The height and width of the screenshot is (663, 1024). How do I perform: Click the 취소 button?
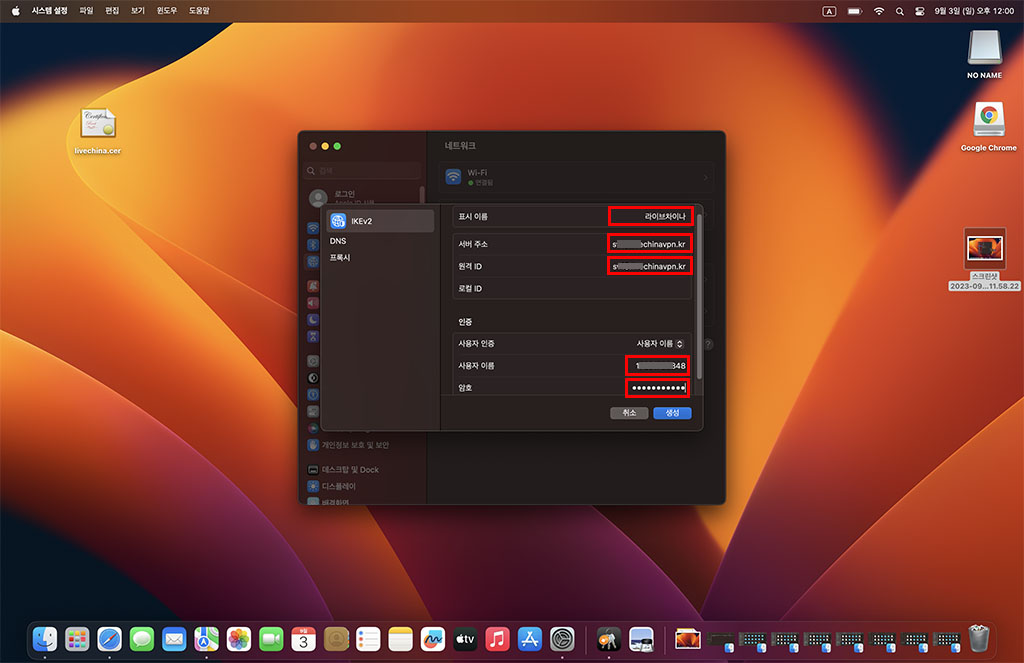click(629, 413)
